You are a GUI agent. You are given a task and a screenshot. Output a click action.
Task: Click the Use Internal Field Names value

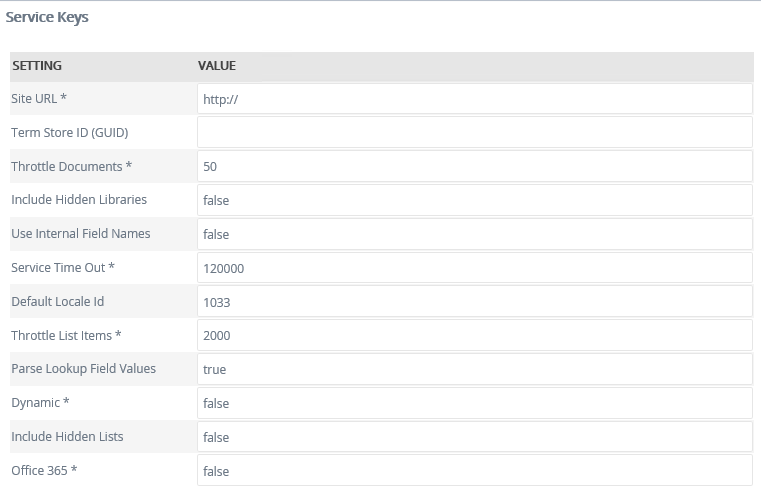pos(474,234)
